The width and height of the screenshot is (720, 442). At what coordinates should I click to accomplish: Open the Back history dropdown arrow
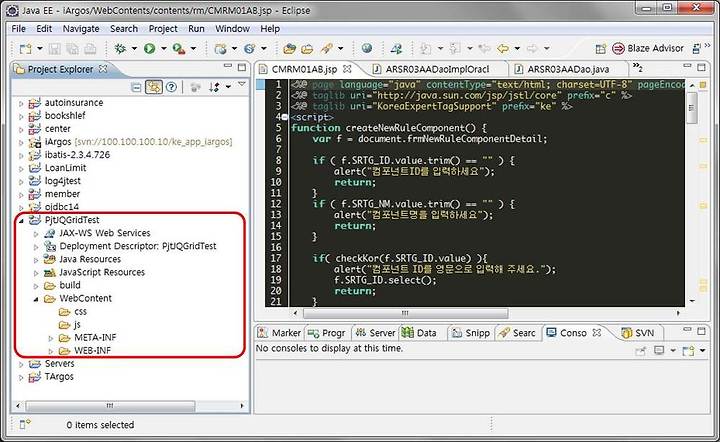tap(517, 48)
